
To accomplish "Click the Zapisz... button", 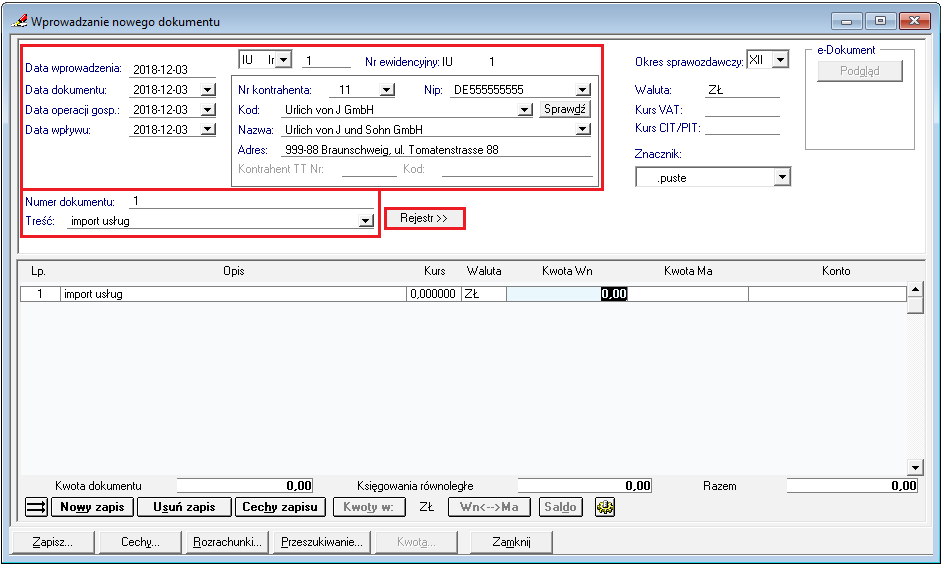I will point(52,542).
